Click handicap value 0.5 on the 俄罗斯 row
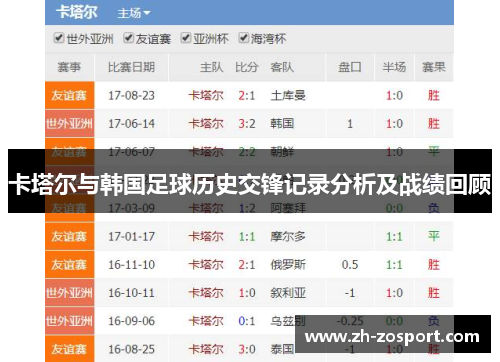The height and width of the screenshot is (362, 500). pyautogui.click(x=350, y=265)
